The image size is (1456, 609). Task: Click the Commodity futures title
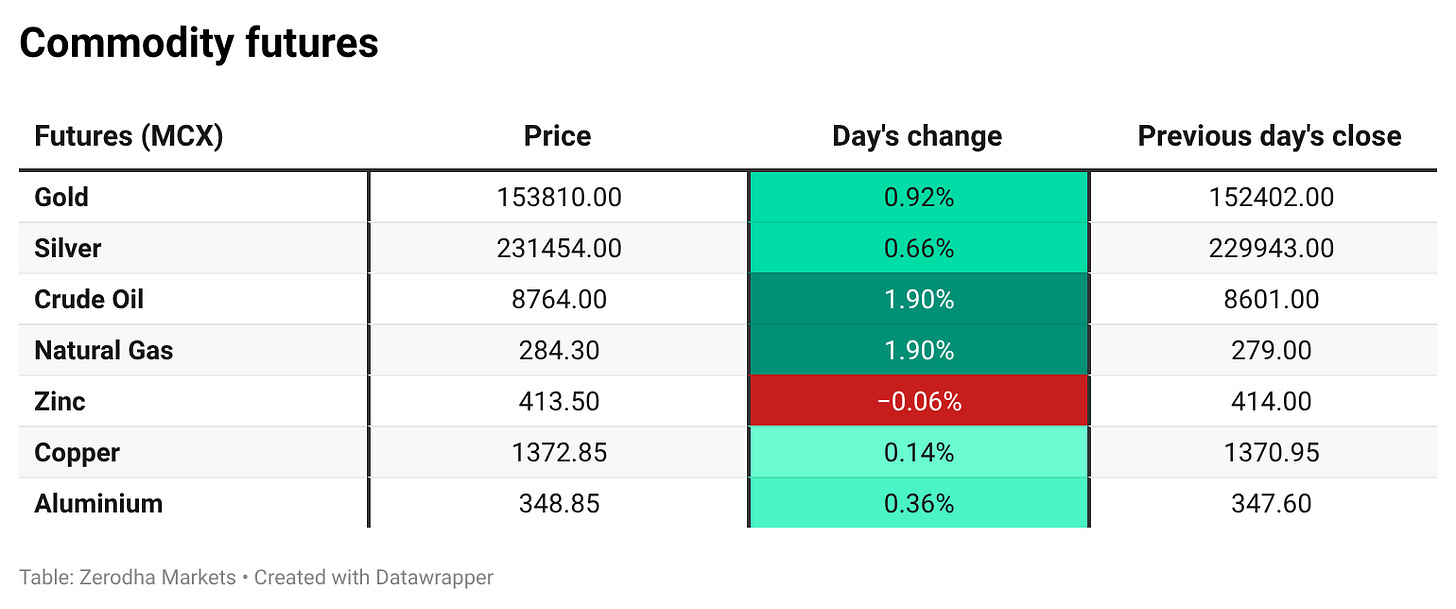[199, 43]
